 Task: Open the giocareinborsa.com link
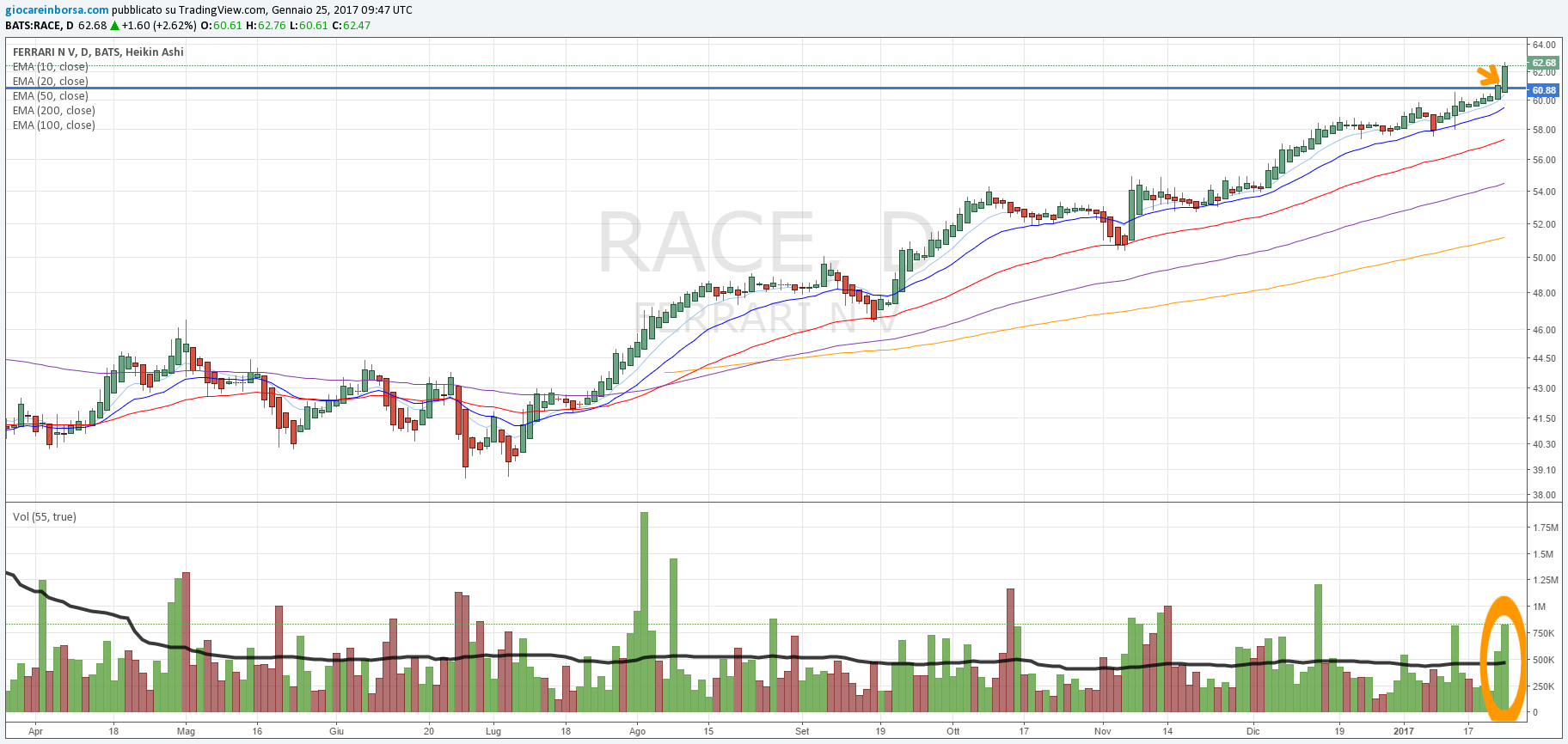pos(57,10)
